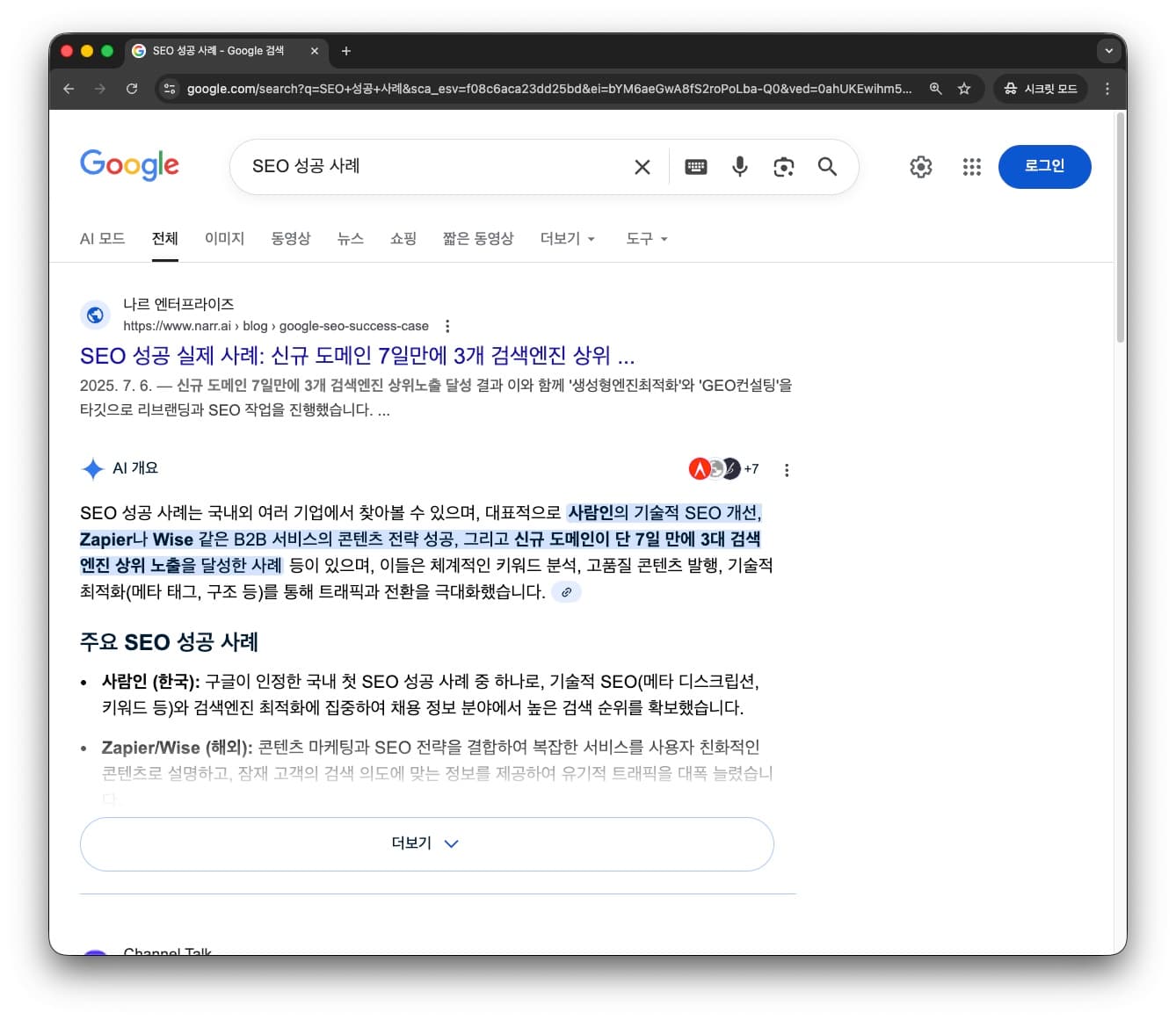1176x1020 pixels.
Task: Open site information icon in address bar
Action: tap(171, 89)
